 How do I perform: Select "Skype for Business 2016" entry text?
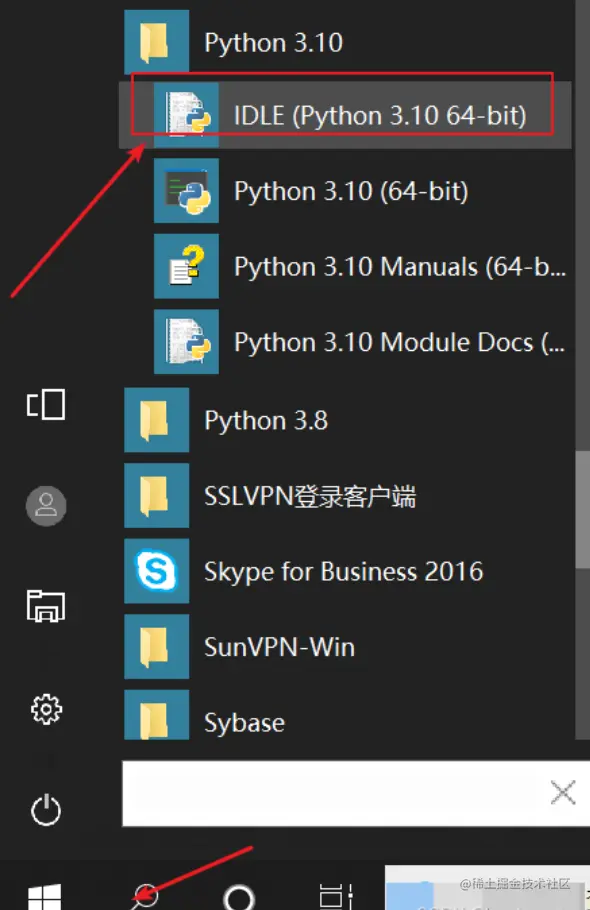(x=343, y=572)
